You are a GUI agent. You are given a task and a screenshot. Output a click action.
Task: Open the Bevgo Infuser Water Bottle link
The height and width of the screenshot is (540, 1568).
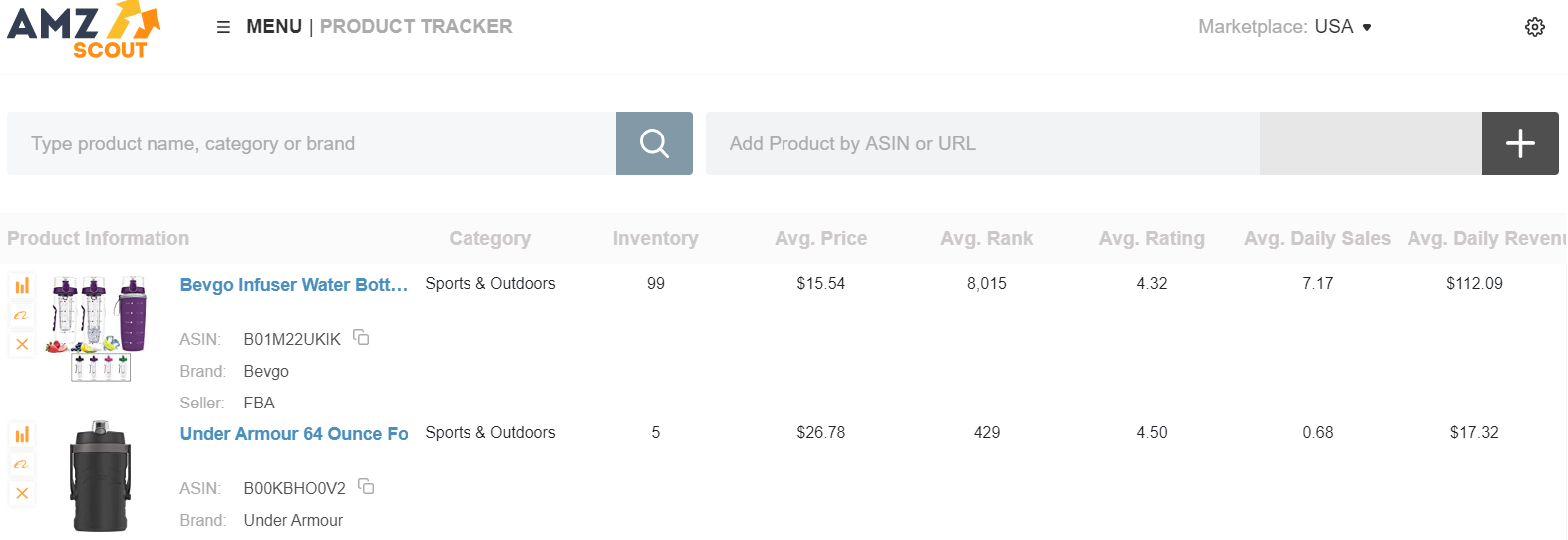293,285
